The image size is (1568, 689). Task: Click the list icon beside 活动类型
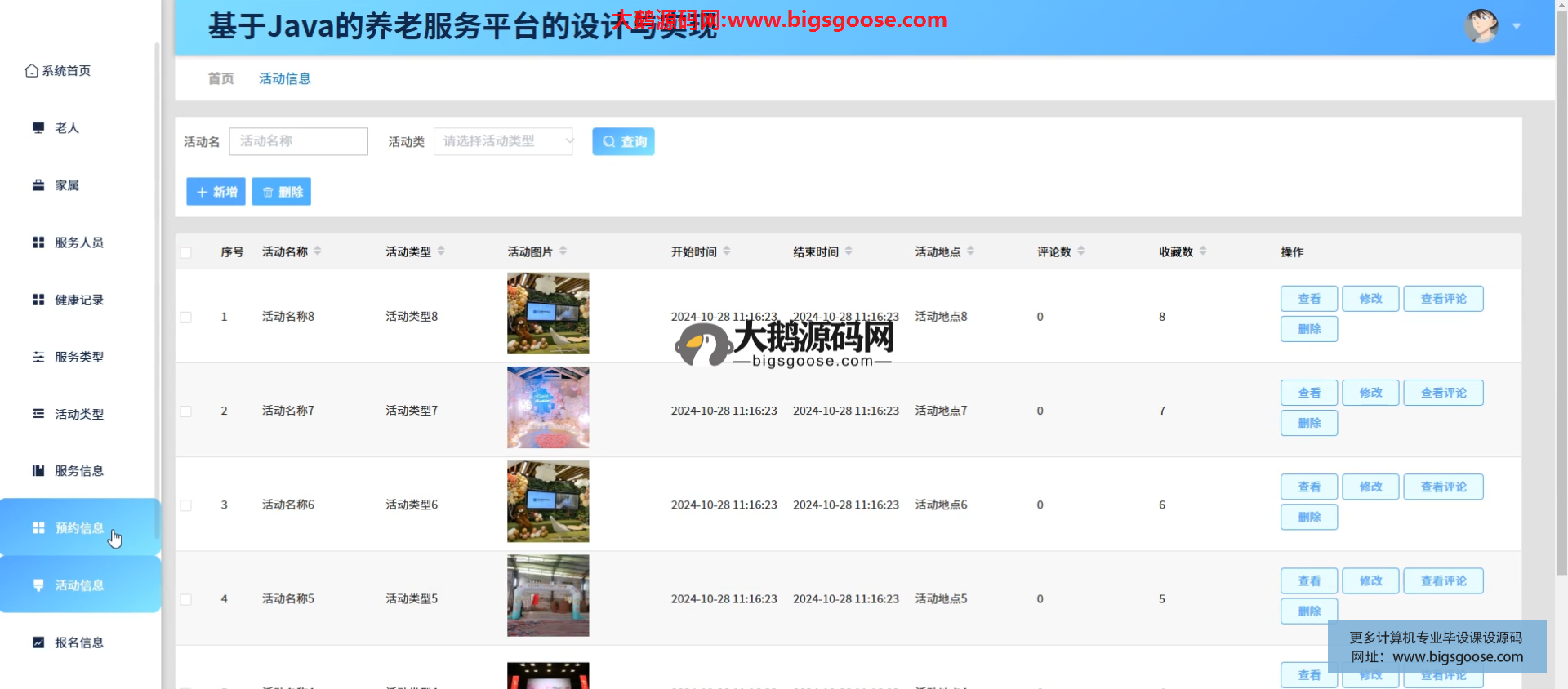click(38, 414)
